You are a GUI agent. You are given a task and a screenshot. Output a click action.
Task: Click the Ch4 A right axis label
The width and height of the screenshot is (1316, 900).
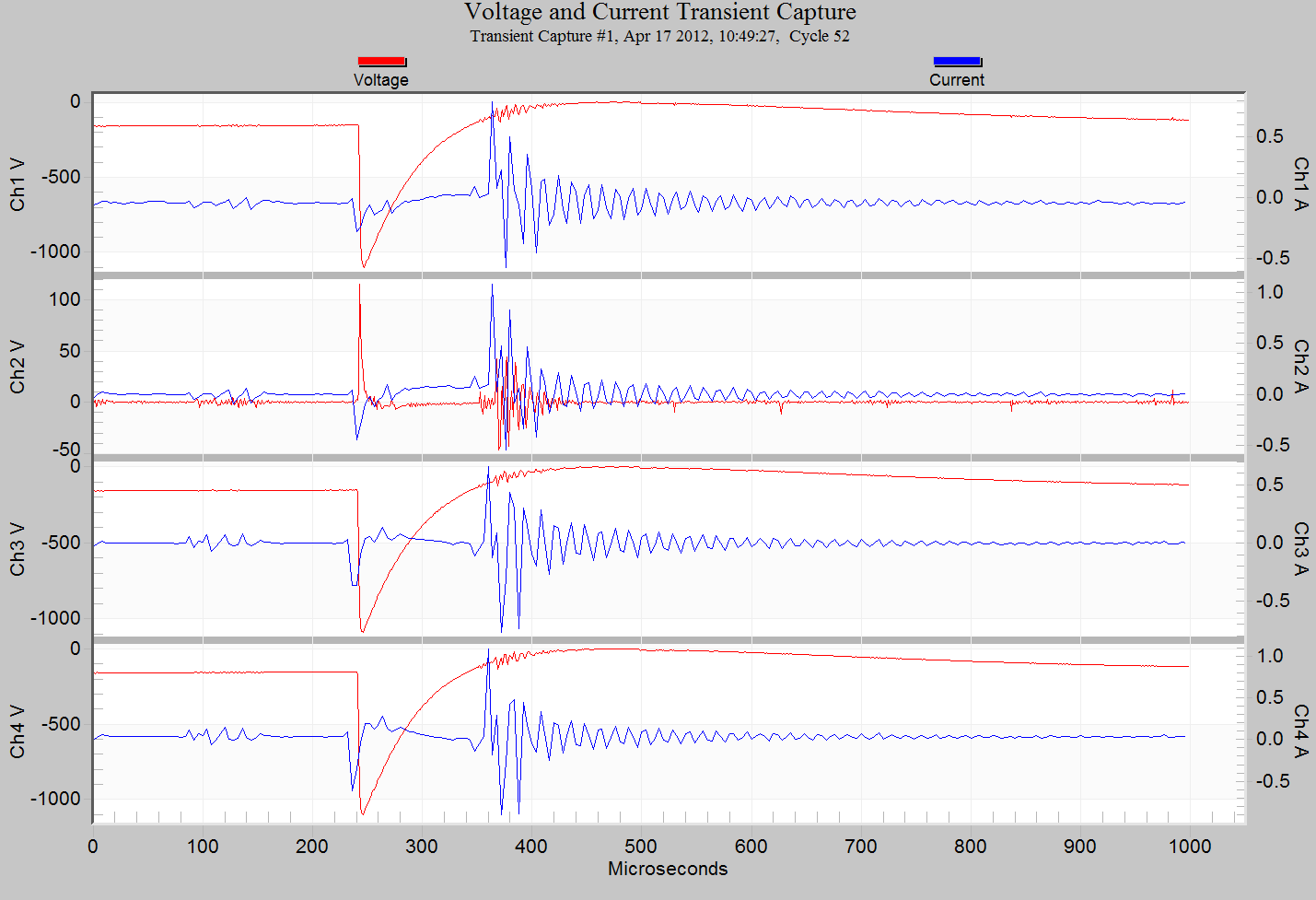tap(1299, 731)
